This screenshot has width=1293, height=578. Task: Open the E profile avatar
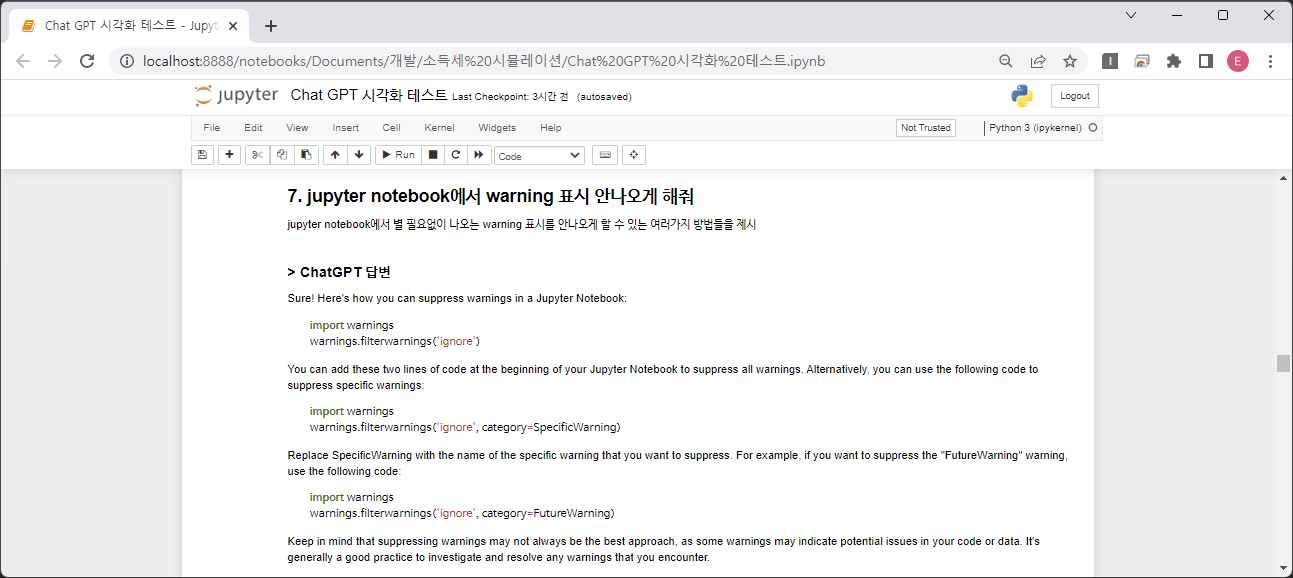pyautogui.click(x=1238, y=61)
